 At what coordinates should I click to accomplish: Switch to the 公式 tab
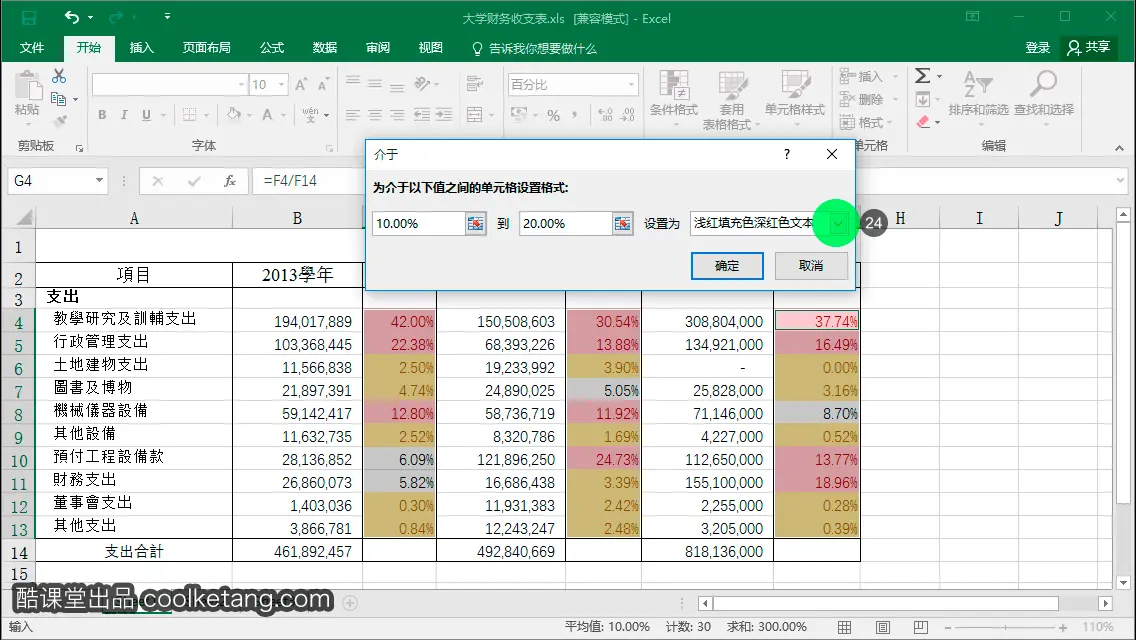pyautogui.click(x=272, y=48)
